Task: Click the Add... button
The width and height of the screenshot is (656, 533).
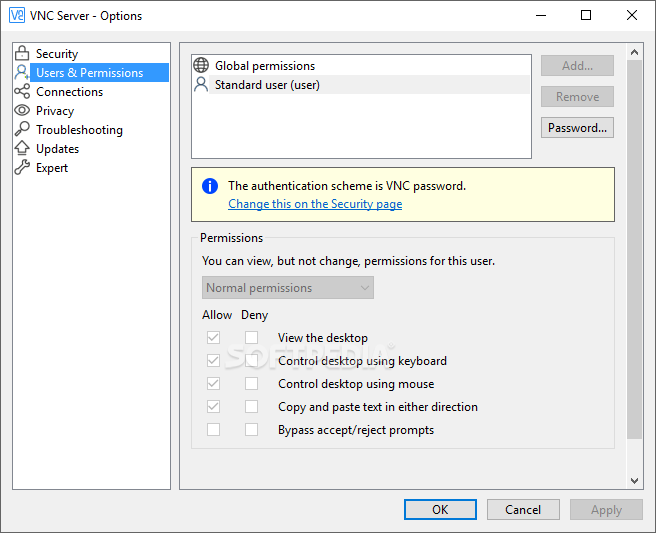Action: tap(577, 66)
